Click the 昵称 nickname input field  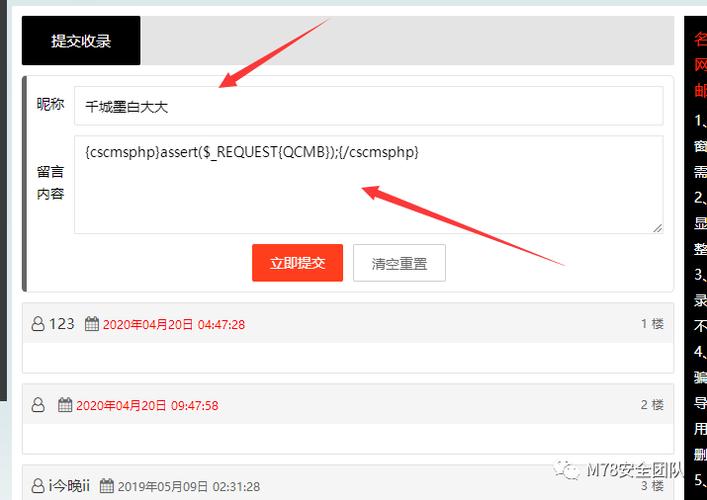point(368,106)
